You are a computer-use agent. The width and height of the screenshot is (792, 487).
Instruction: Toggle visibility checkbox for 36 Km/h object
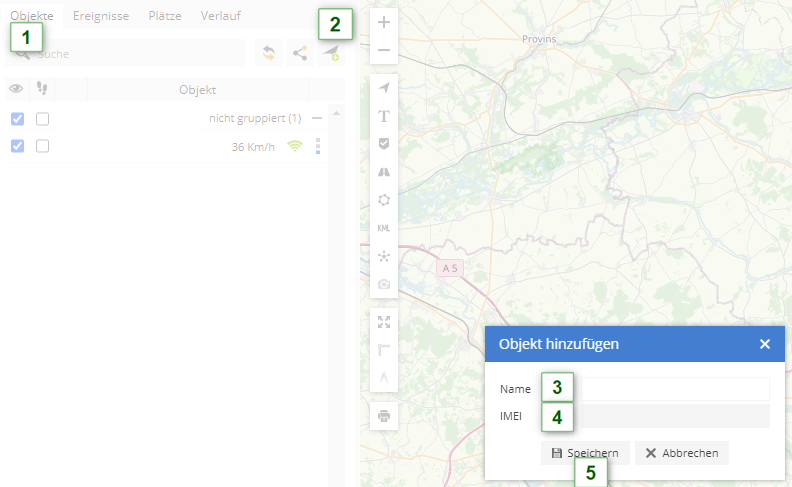17,146
